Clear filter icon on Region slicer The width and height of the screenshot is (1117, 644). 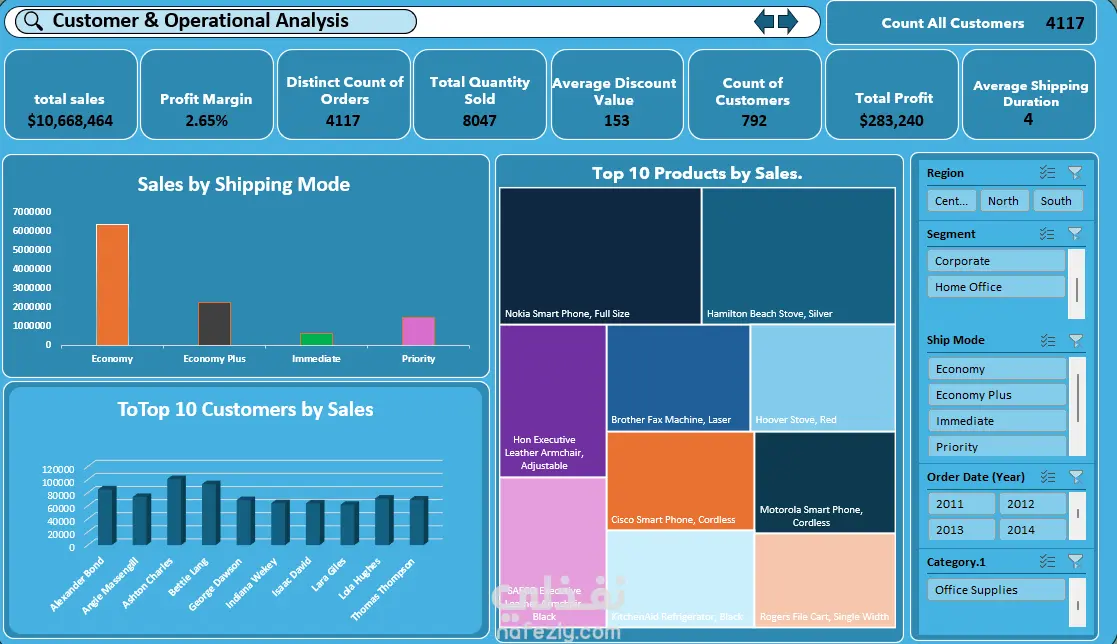click(1075, 172)
